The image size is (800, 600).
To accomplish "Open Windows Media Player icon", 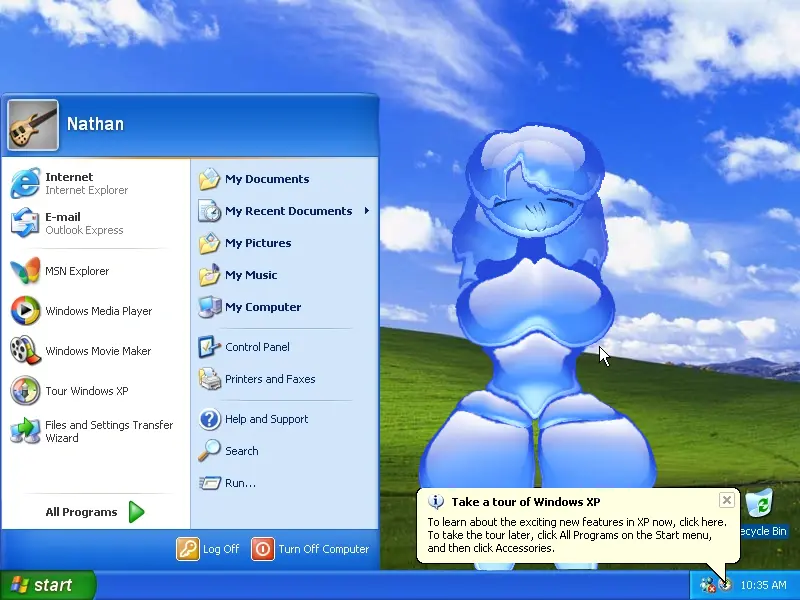I will (25, 311).
